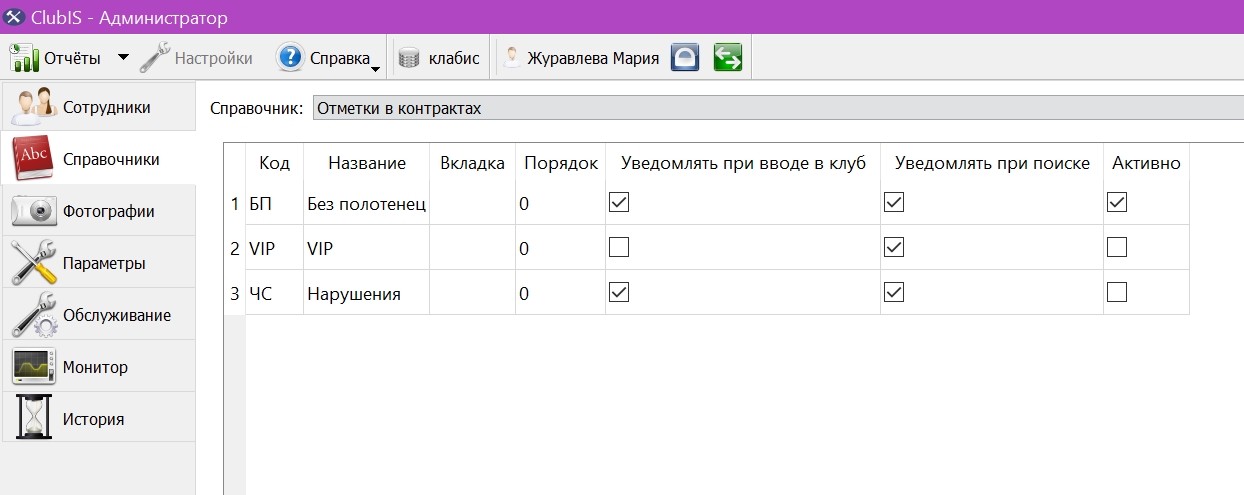Select row number 2 header
This screenshot has height=495, width=1244.
[x=235, y=248]
